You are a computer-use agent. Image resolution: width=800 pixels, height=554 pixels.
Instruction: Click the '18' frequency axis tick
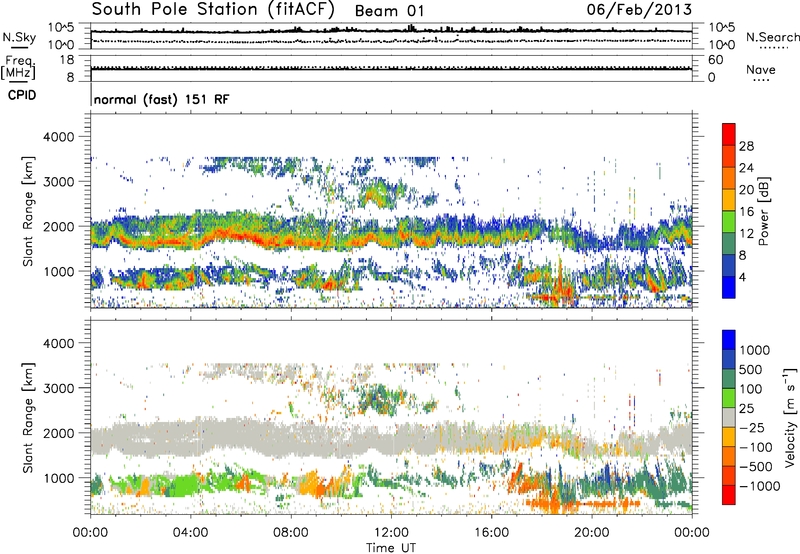pyautogui.click(x=67, y=60)
